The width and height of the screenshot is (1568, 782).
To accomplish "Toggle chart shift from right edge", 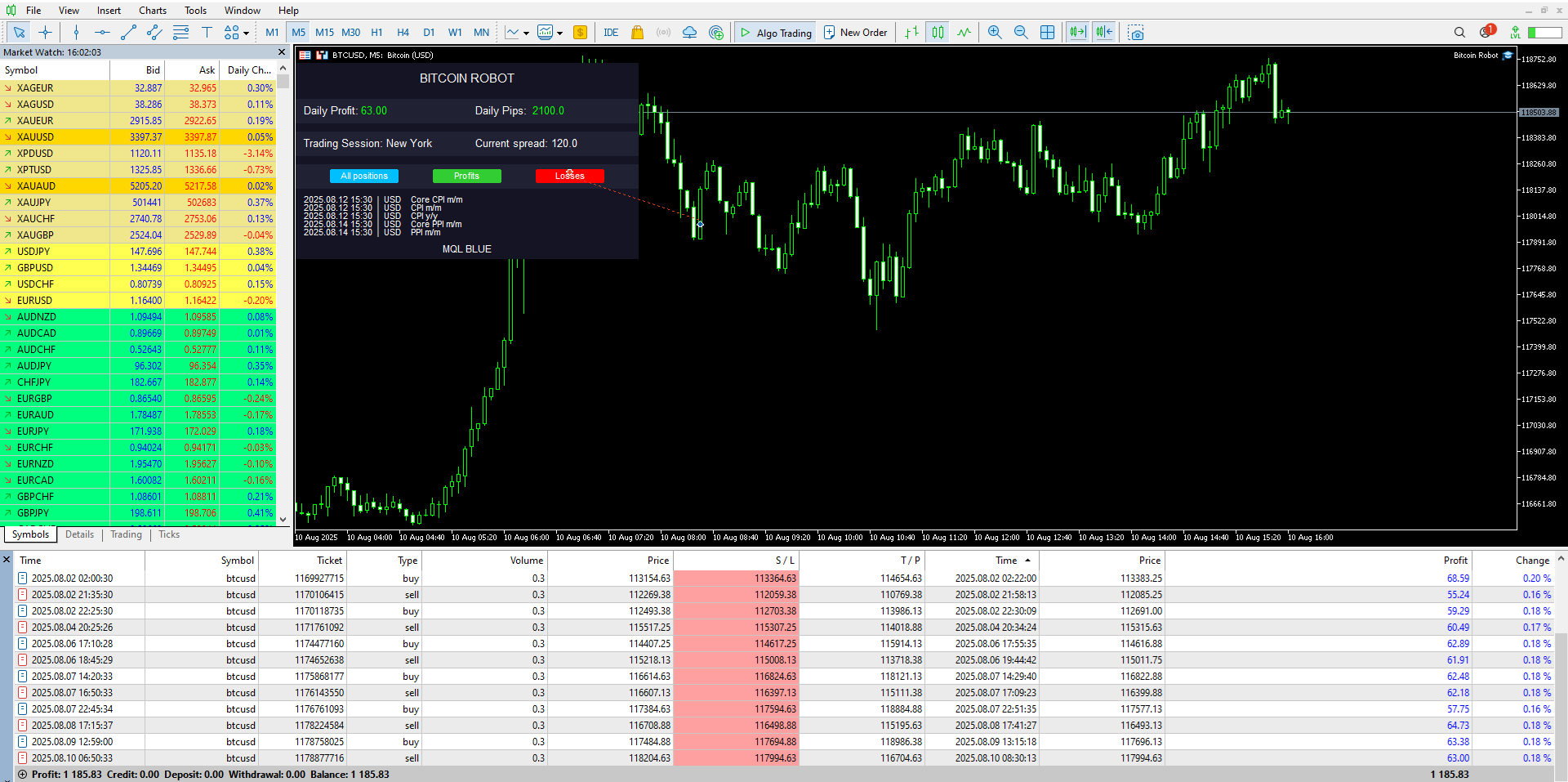I will (1103, 32).
